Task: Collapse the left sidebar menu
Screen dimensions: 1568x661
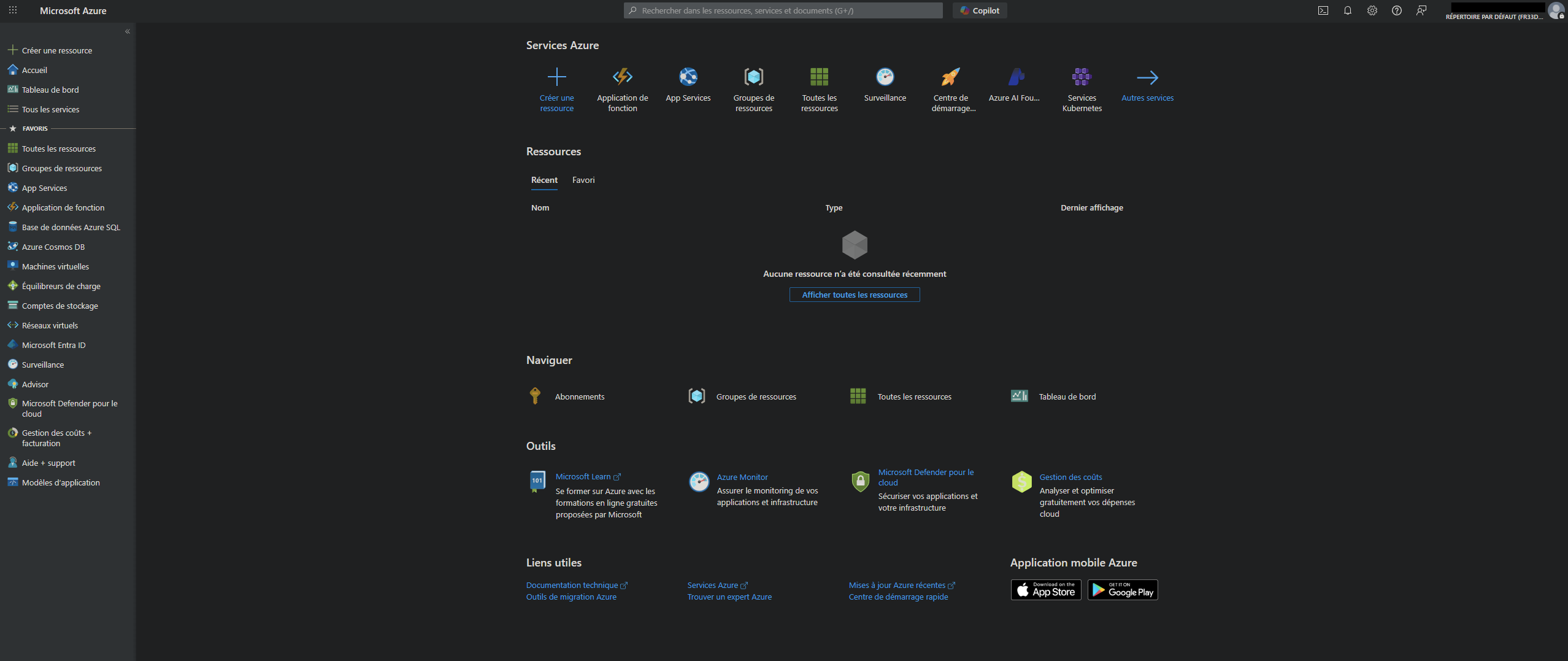Action: 128,31
